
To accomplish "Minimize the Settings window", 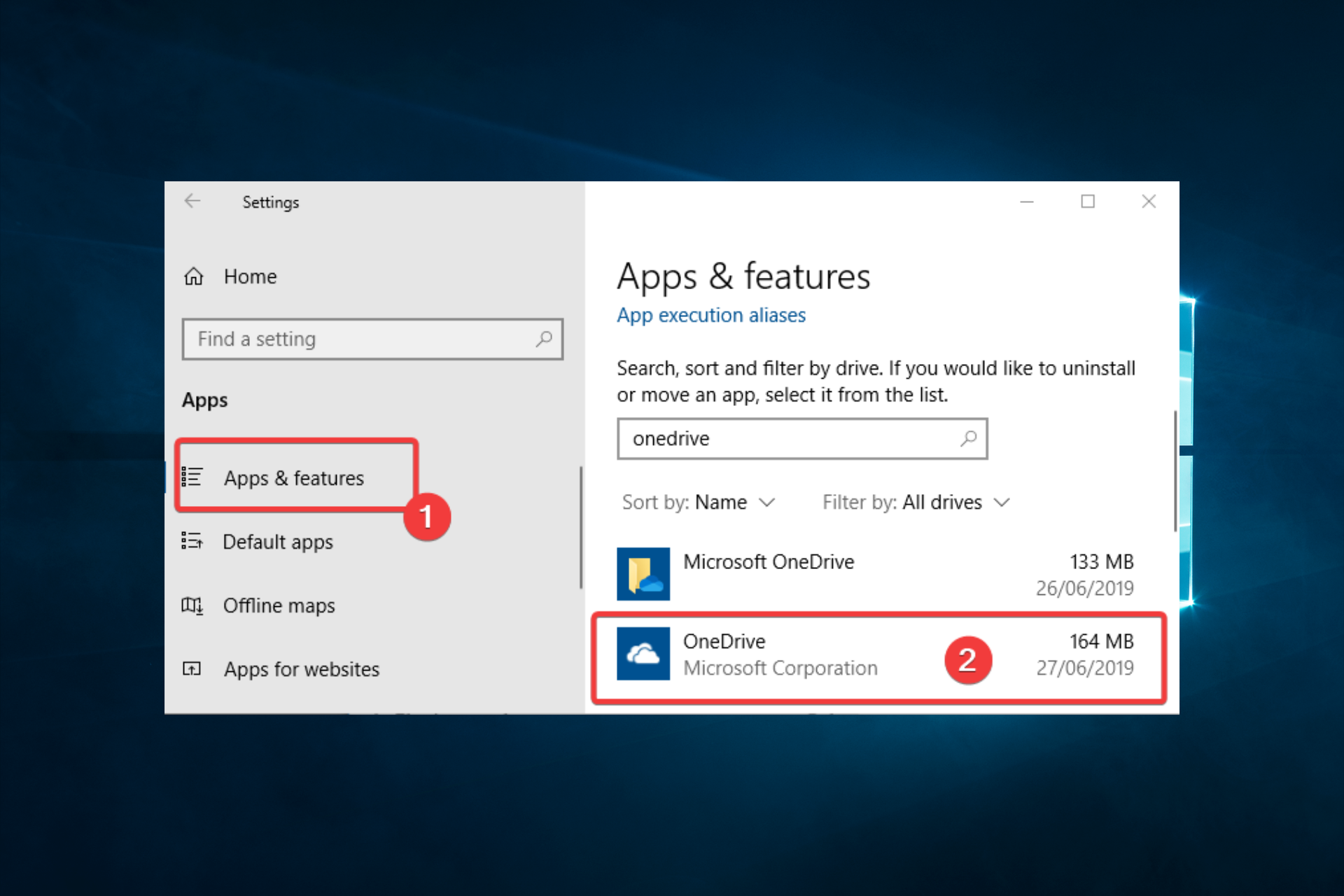I will pyautogui.click(x=1027, y=202).
